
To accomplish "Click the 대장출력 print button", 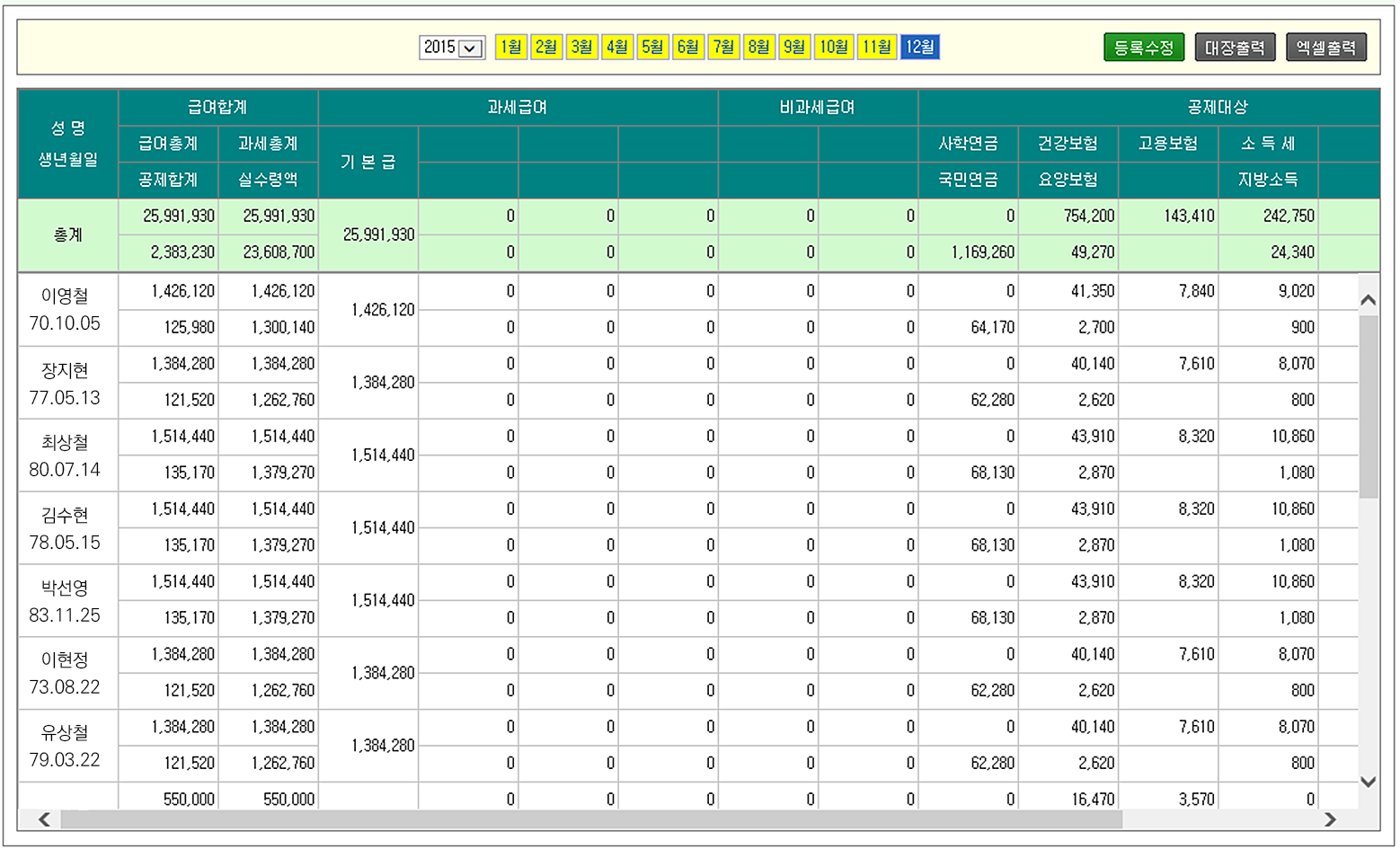I will tap(1235, 48).
